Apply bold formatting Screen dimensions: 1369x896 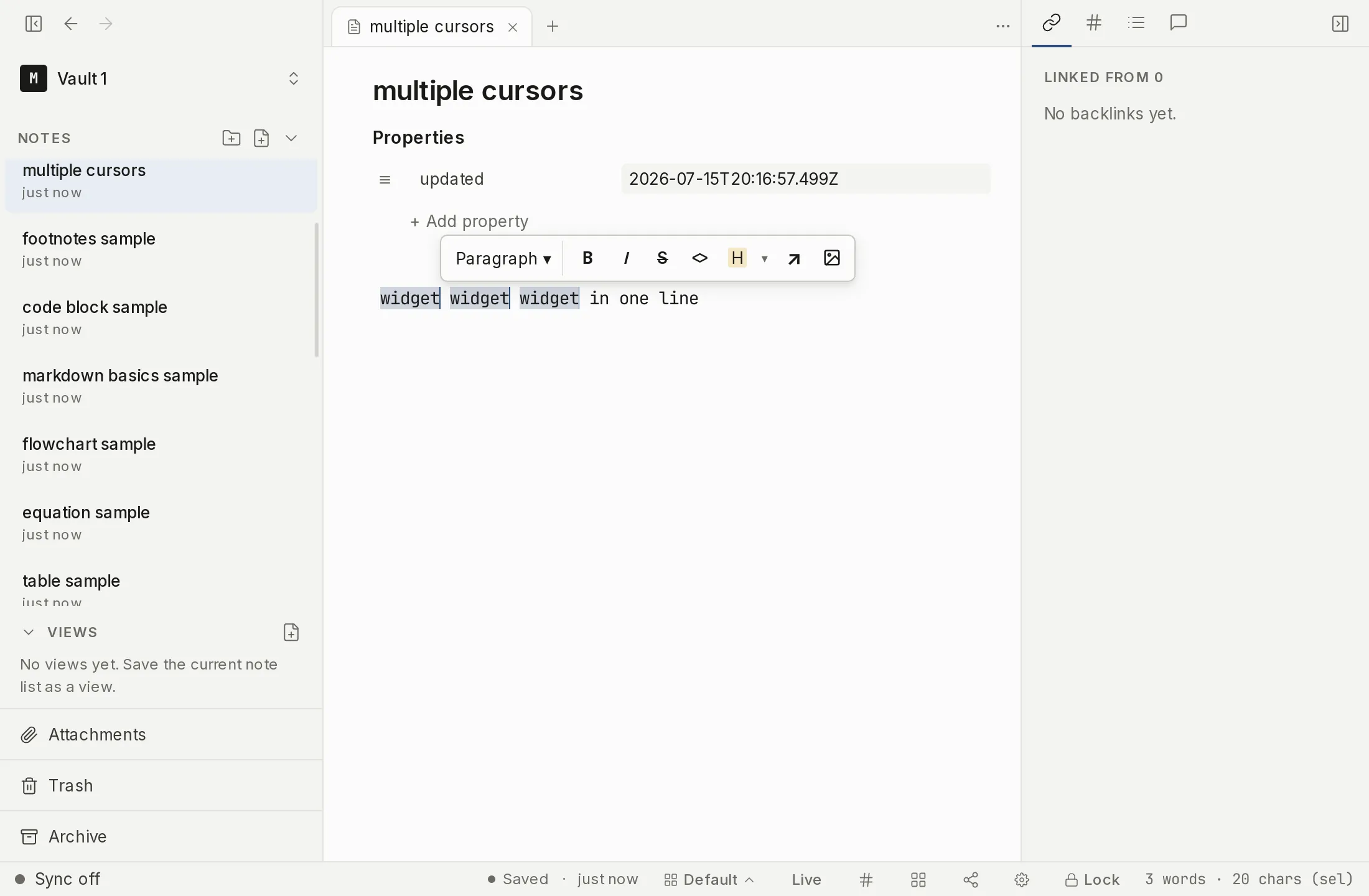587,258
